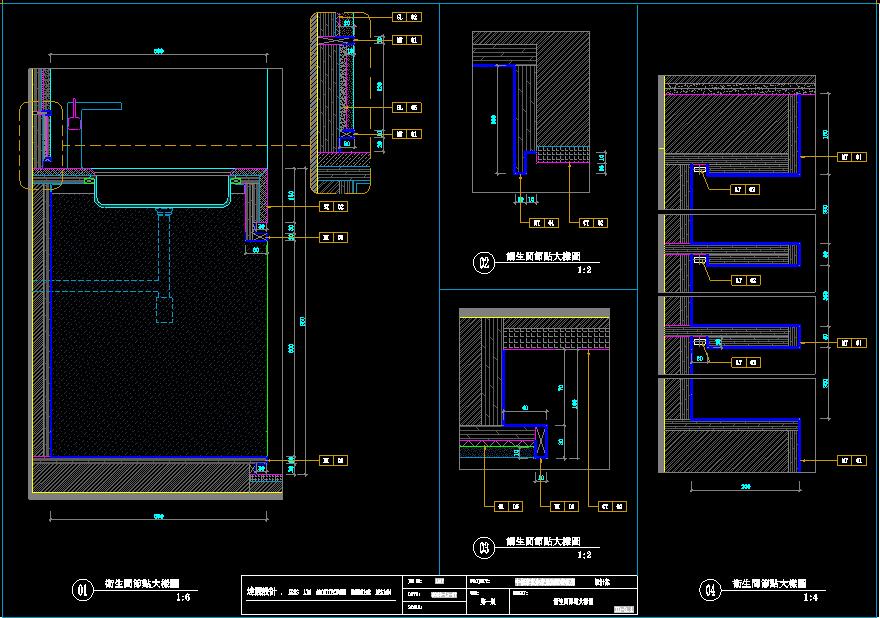Click the rightmost material tag under detail 03
Image resolution: width=880 pixels, height=618 pixels.
click(612, 506)
